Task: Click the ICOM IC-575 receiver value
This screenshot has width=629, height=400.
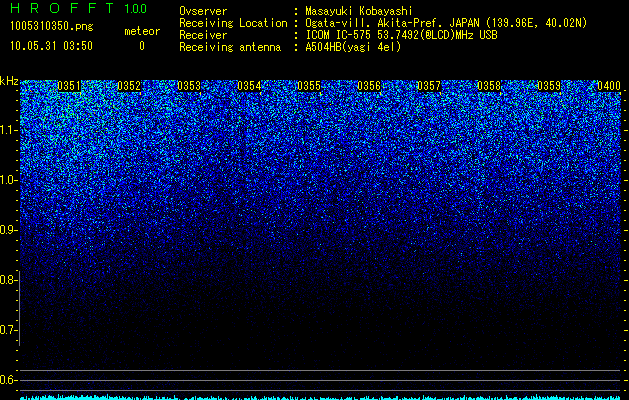Action: (401, 35)
